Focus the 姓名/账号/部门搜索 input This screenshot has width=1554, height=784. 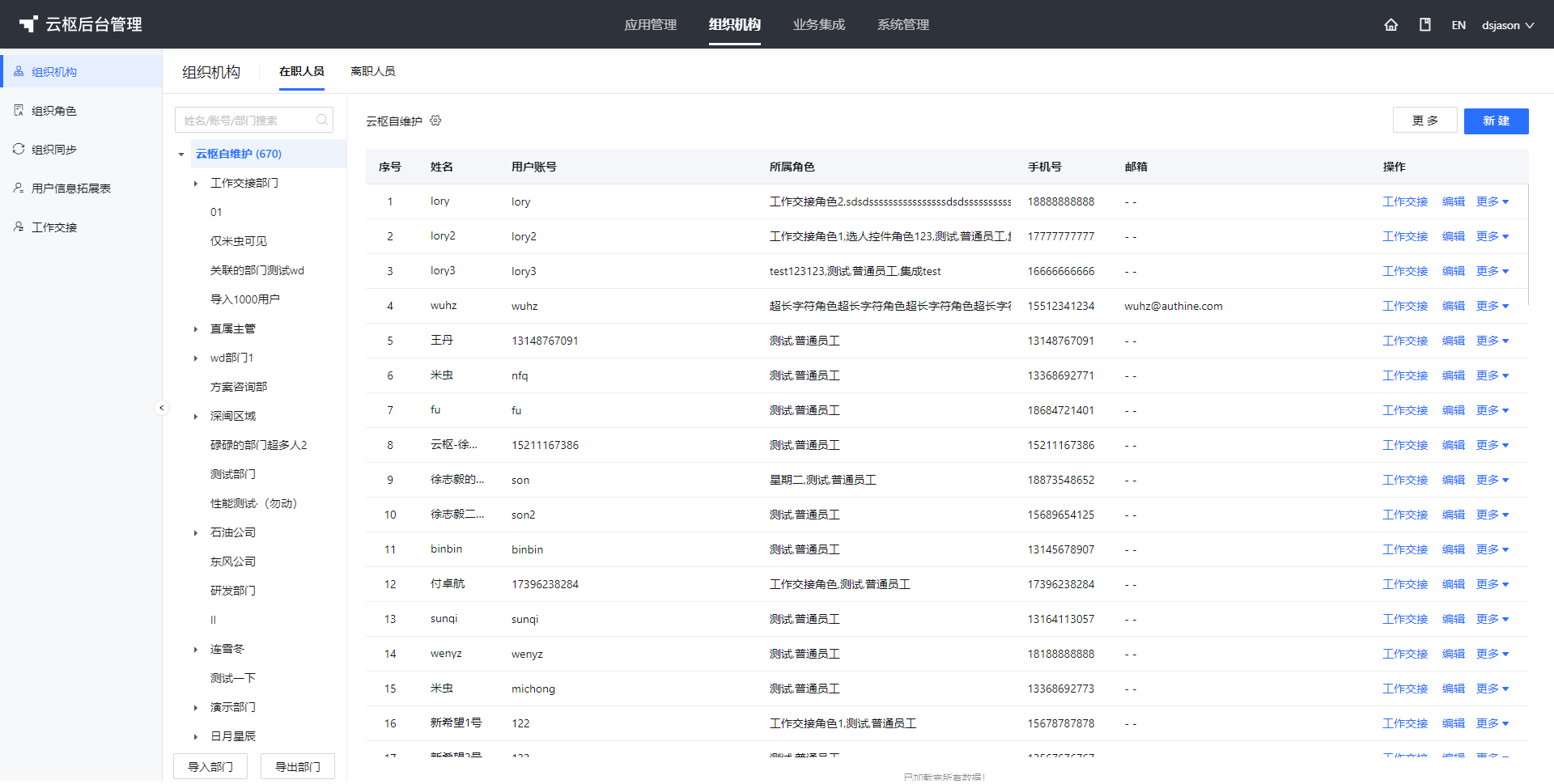coord(253,120)
